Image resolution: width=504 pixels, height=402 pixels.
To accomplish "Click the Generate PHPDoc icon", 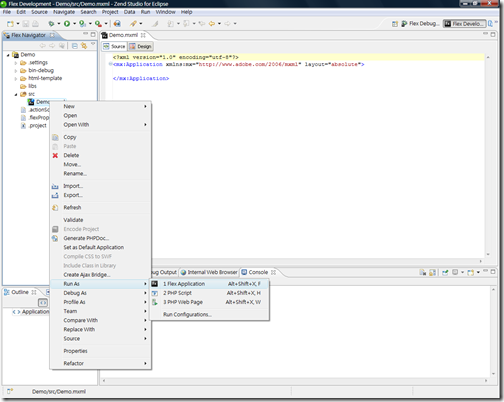I will [55, 238].
